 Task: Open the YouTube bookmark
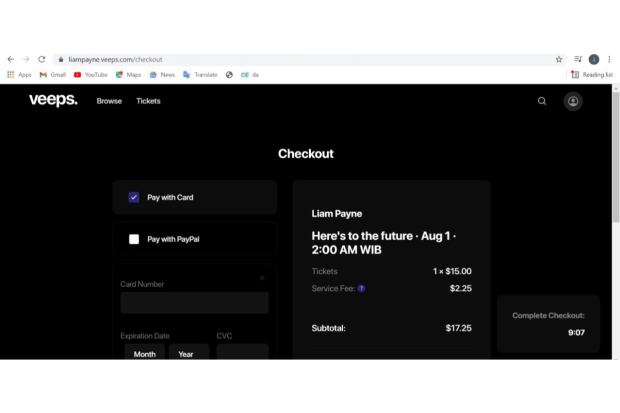point(90,74)
